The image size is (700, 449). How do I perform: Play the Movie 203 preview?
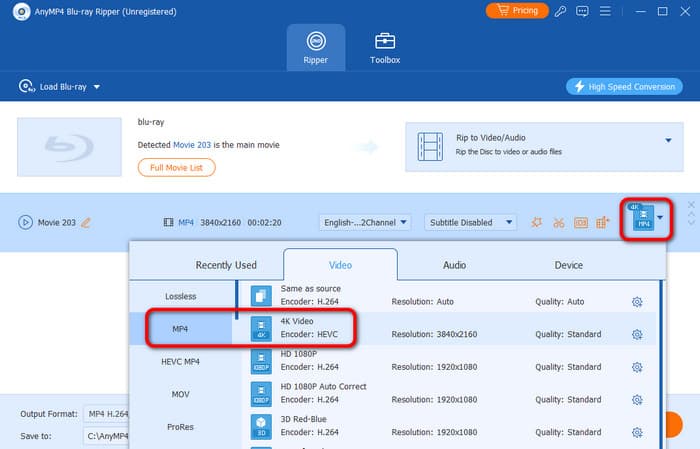coord(25,222)
